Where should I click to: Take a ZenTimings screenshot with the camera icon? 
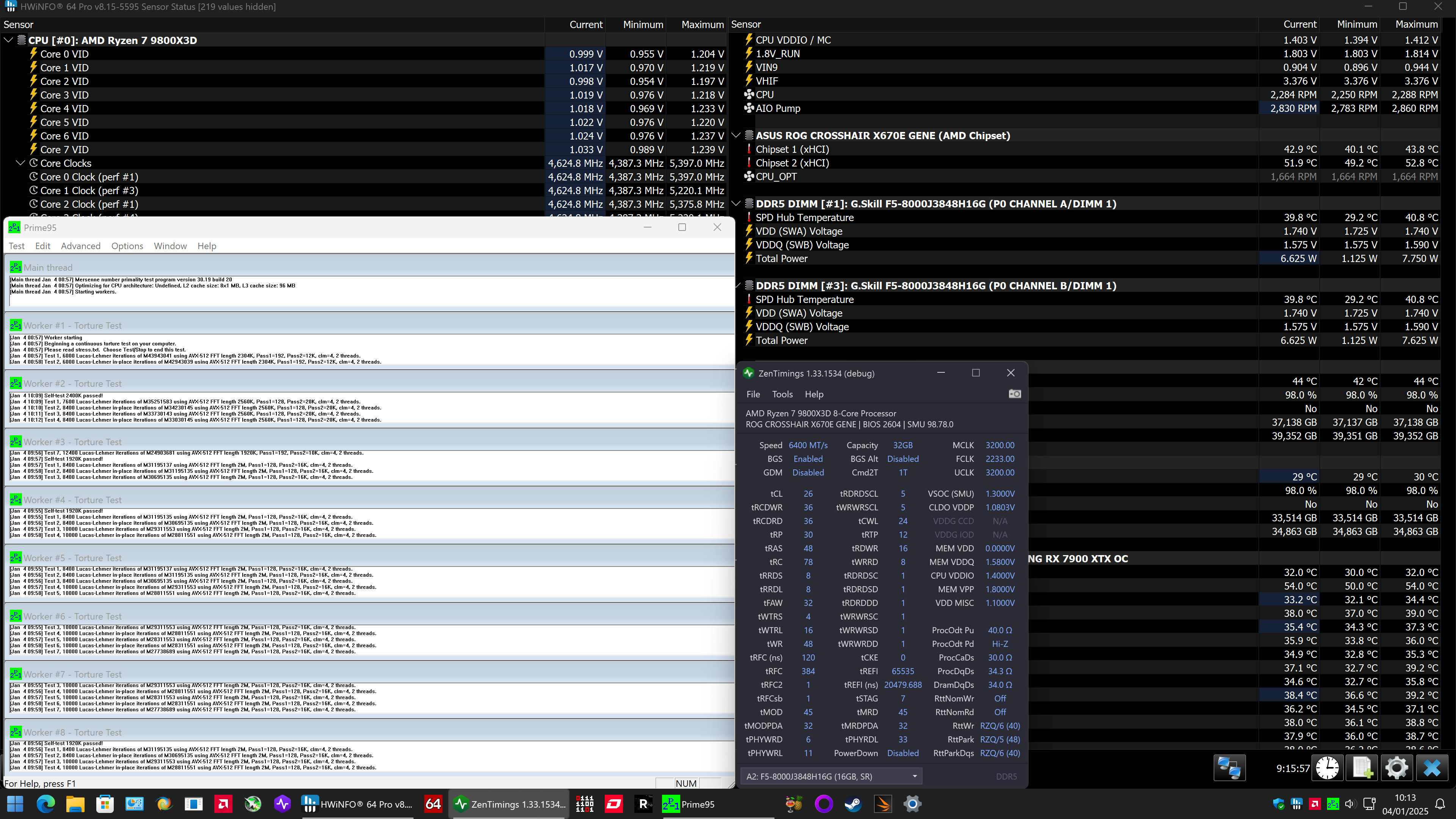1015,394
